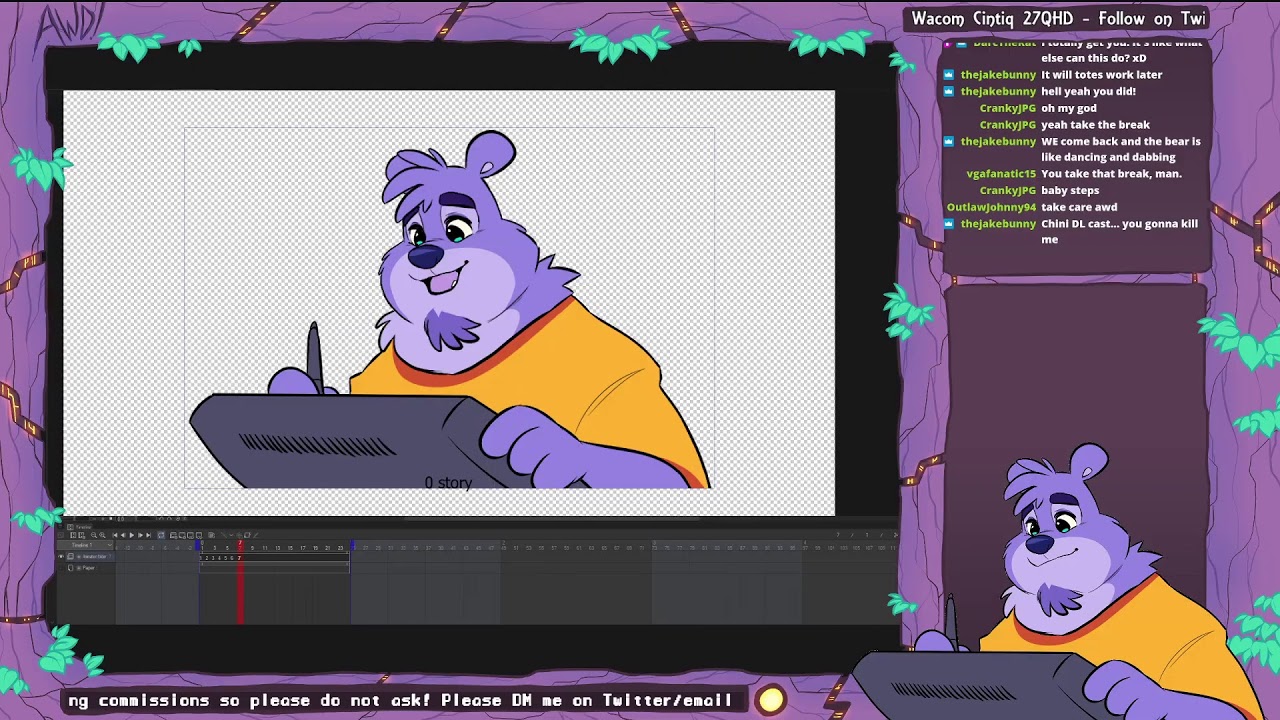The width and height of the screenshot is (1280, 720).
Task: Click the timeline zoom in magnifier
Action: [x=102, y=535]
